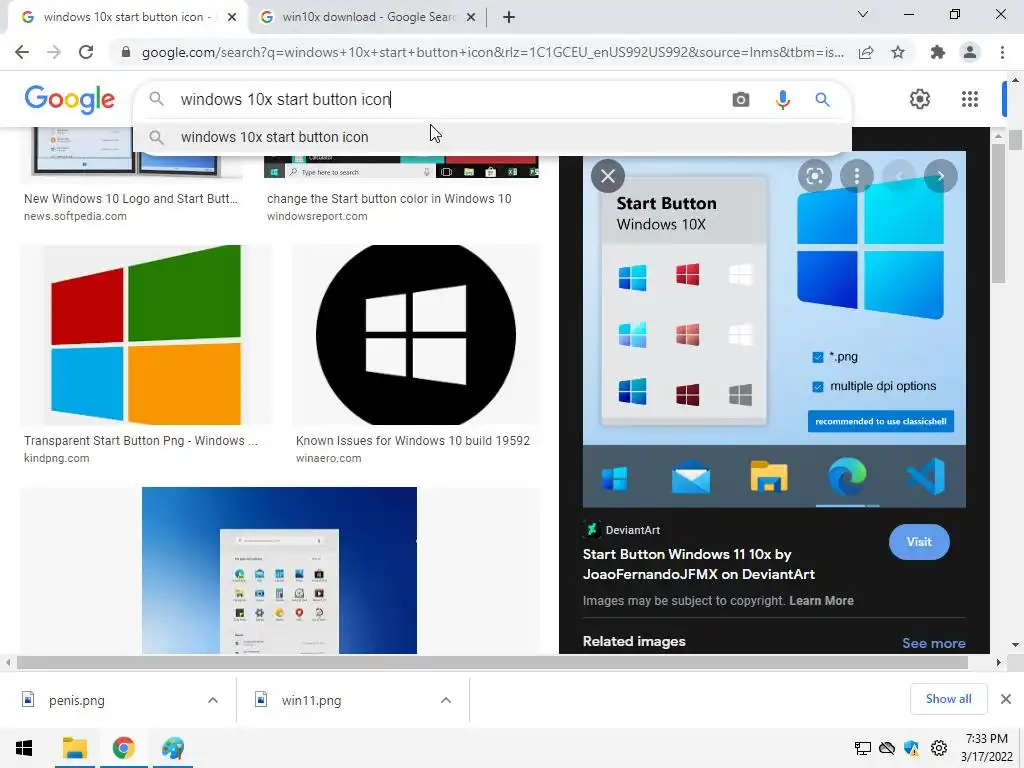Show the next image in preview

[940, 176]
